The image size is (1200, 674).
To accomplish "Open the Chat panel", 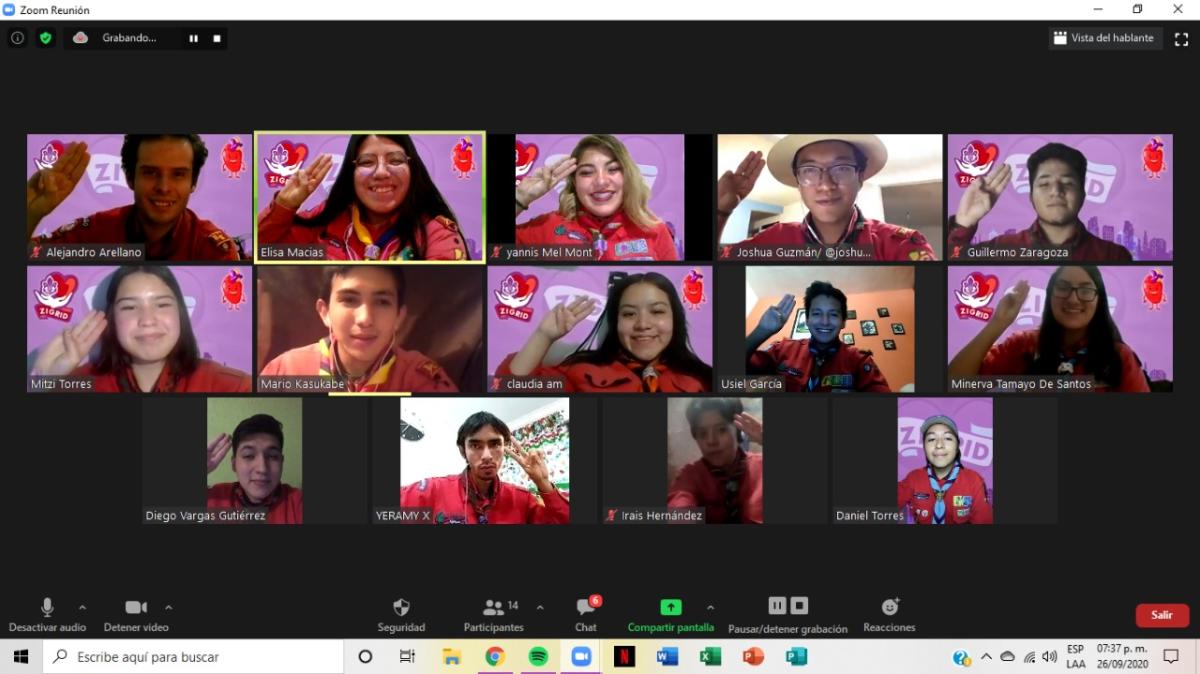I will coord(586,608).
